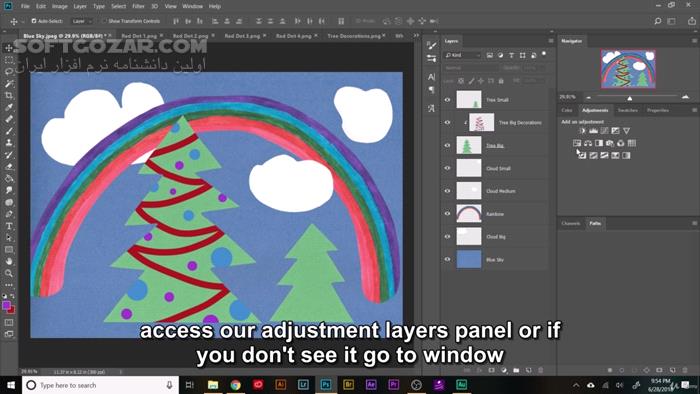Open the Auto-Select Layer dropdown

[82, 21]
